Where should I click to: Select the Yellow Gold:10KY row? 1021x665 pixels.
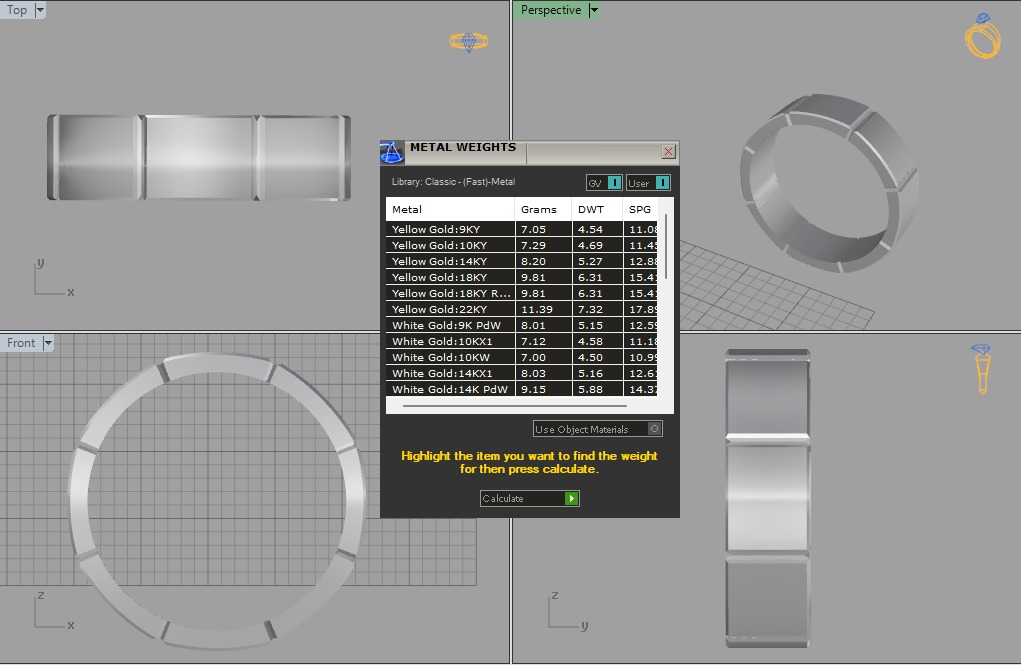click(x=522, y=245)
